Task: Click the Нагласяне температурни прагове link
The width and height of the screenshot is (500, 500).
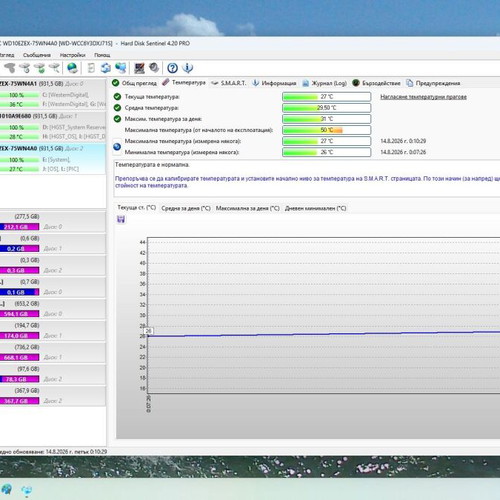Action: pyautogui.click(x=423, y=97)
